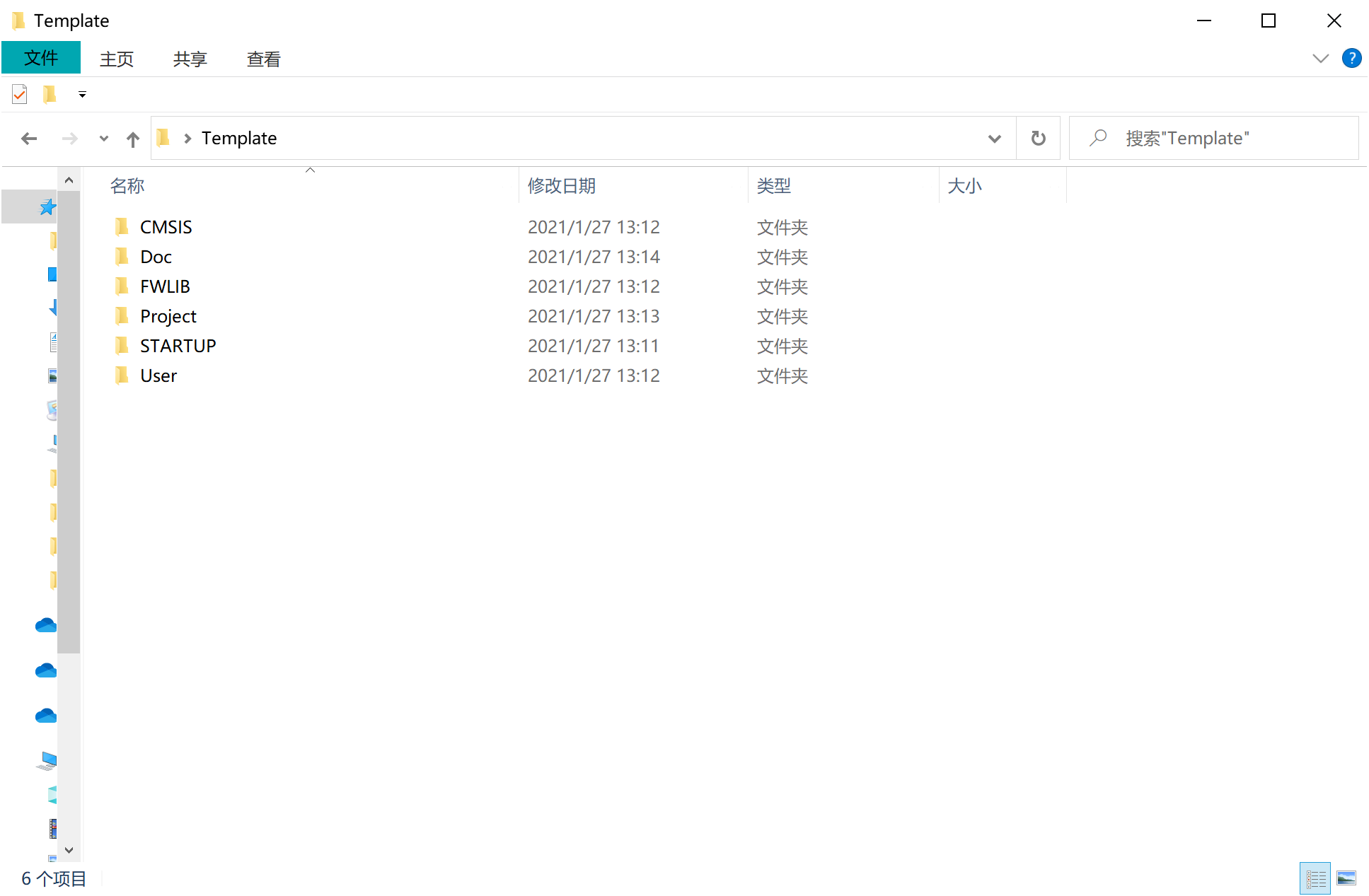
Task: Sort by the 修改日期 column header
Action: tap(562, 186)
